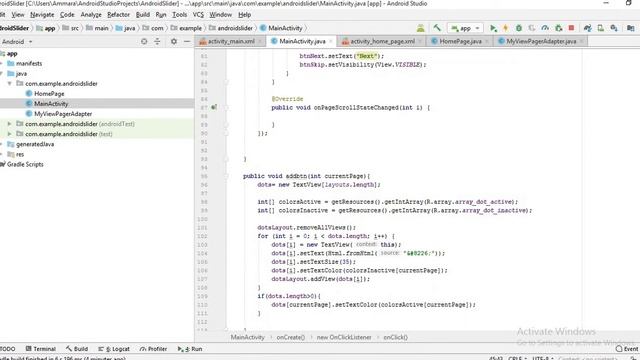Viewport: 640px width, 360px height.
Task: Sync project with Gradle files icon
Action: point(587,28)
